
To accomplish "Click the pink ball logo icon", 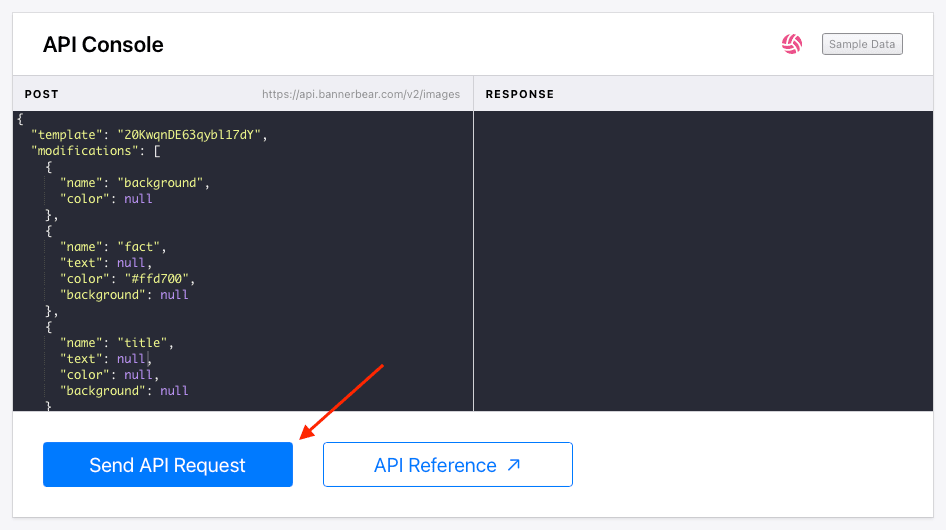I will click(x=792, y=44).
